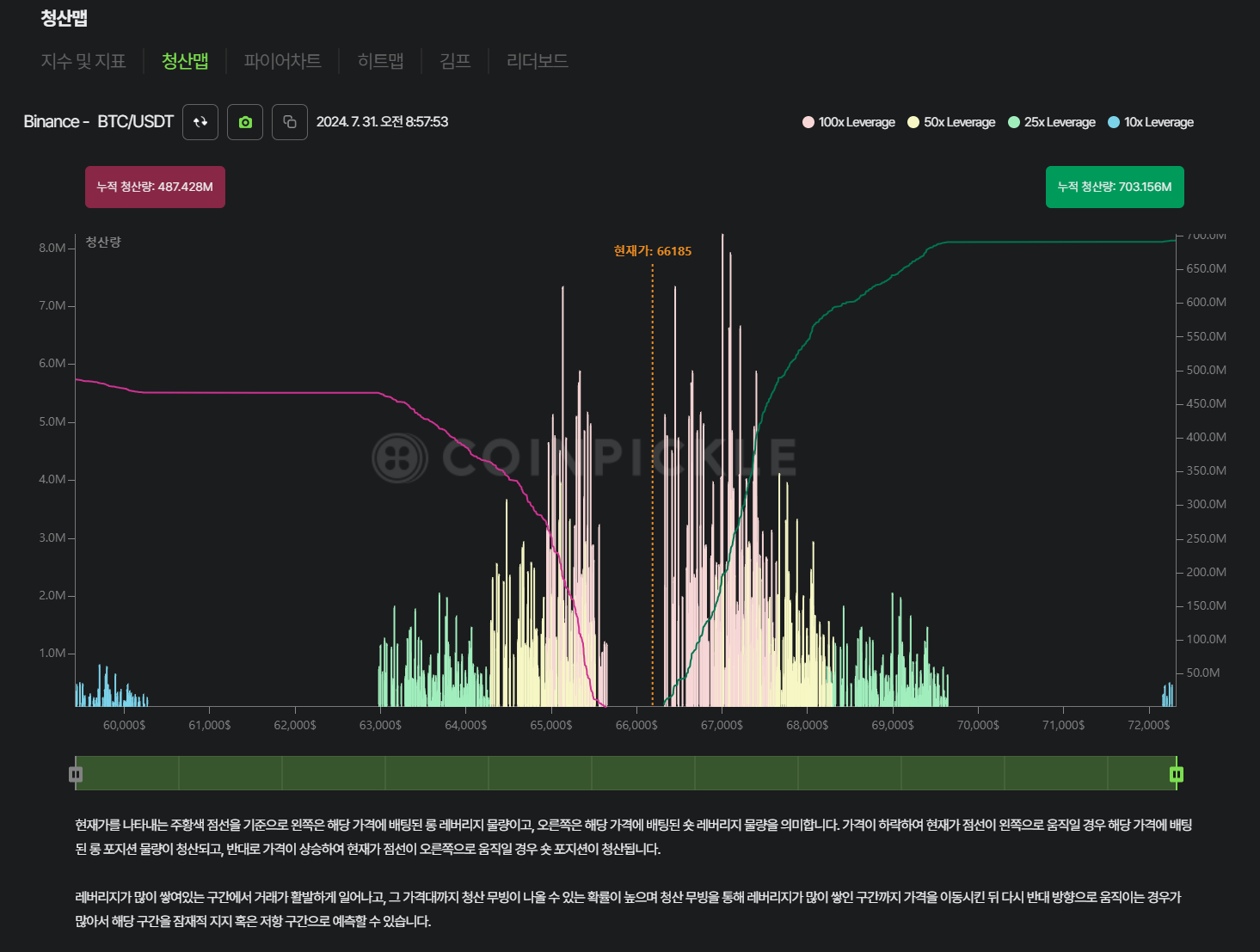Image resolution: width=1260 pixels, height=952 pixels.
Task: Click the green 누적 청산량 703.156M badge
Action: [1115, 187]
